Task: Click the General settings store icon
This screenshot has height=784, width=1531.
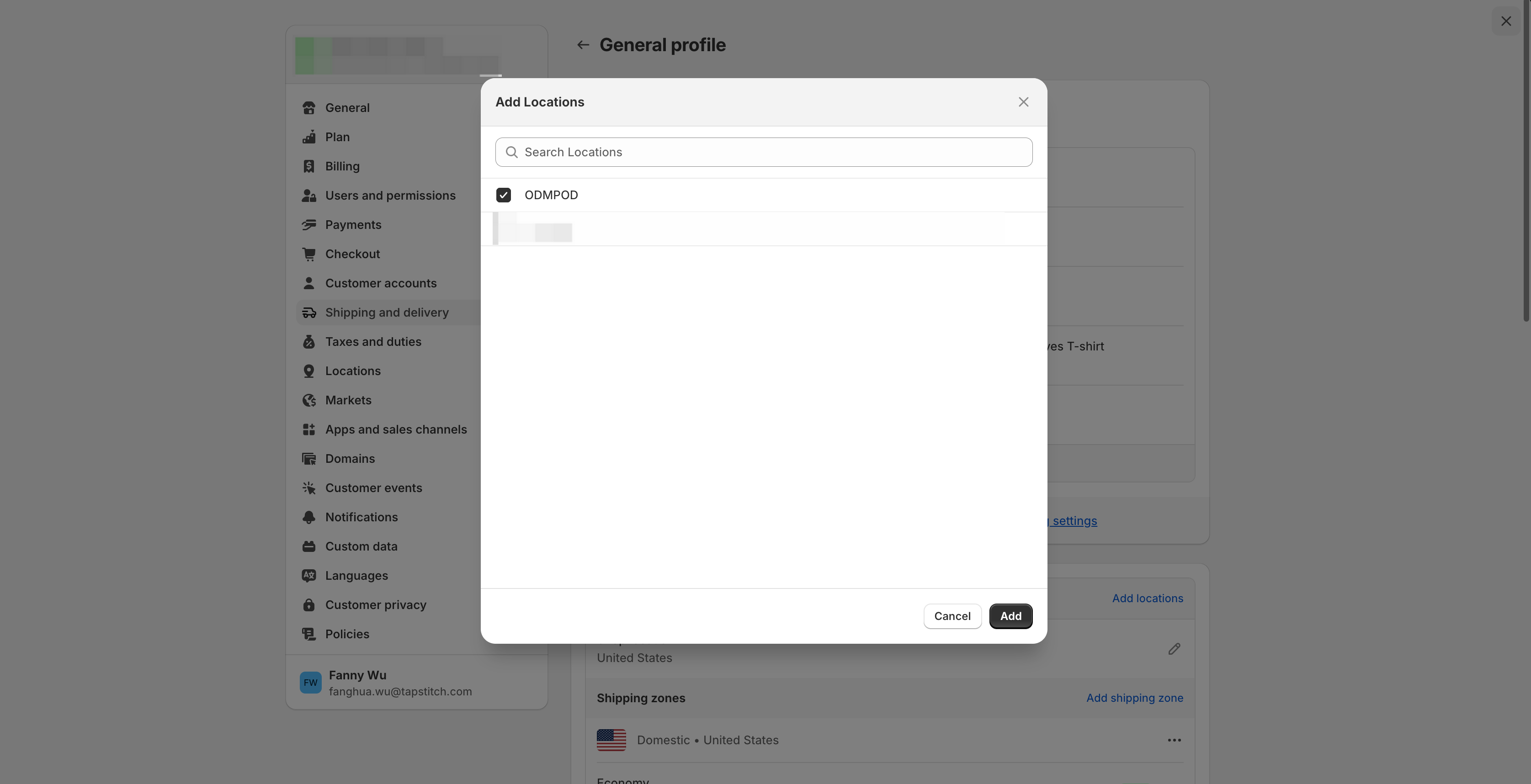Action: (308, 107)
